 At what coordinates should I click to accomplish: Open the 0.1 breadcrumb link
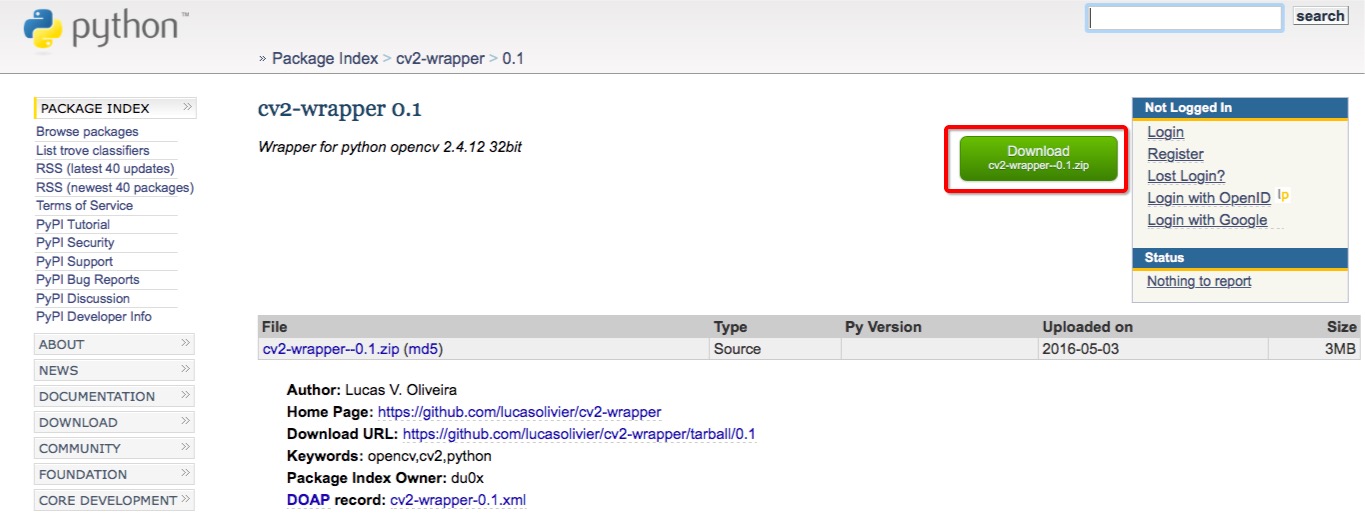click(x=513, y=58)
